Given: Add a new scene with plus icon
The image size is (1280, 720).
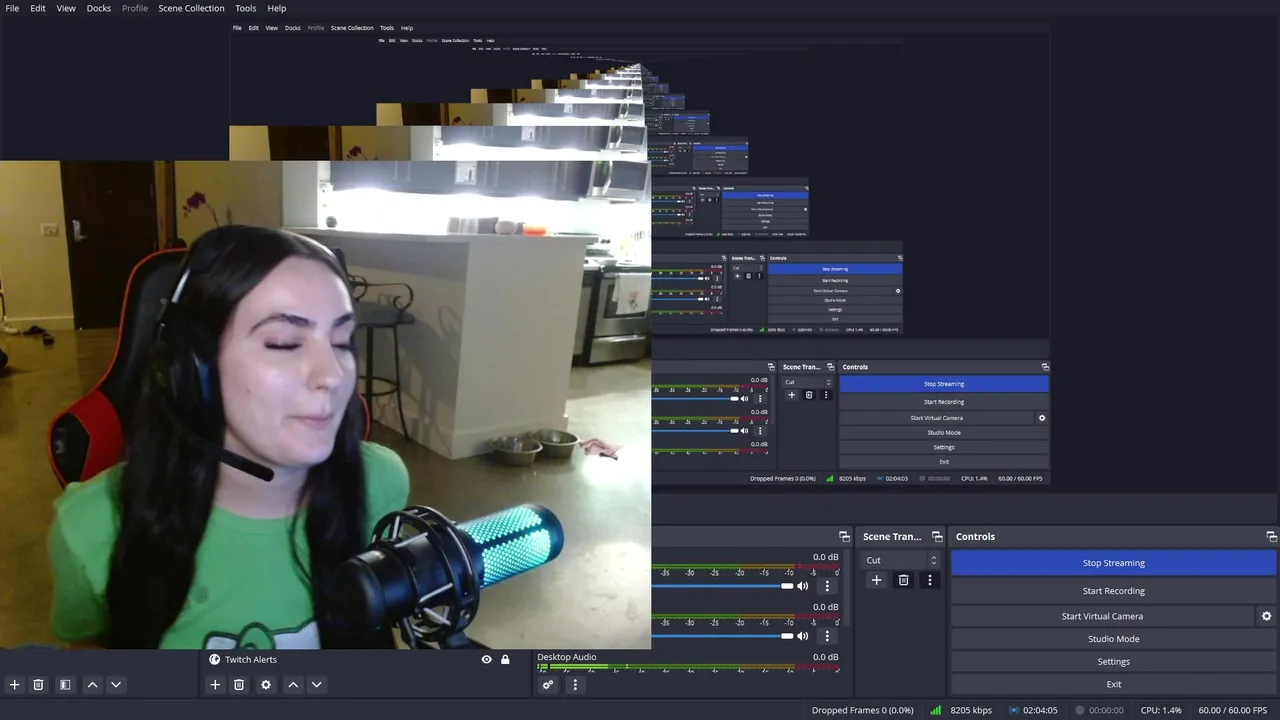Looking at the screenshot, I should (x=14, y=685).
